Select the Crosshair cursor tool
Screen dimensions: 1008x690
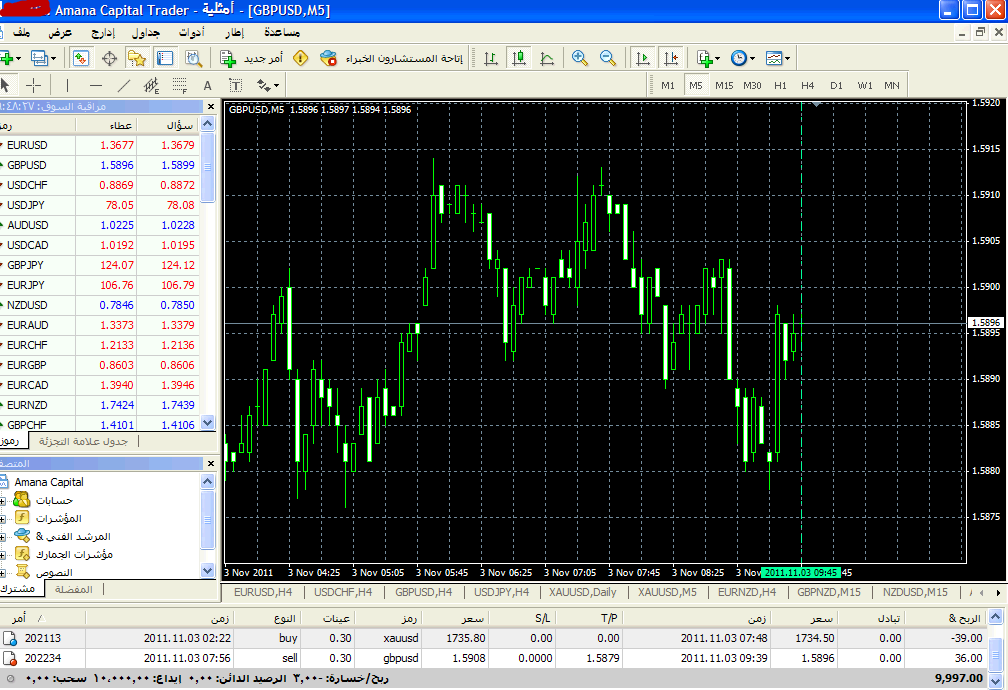pos(34,85)
